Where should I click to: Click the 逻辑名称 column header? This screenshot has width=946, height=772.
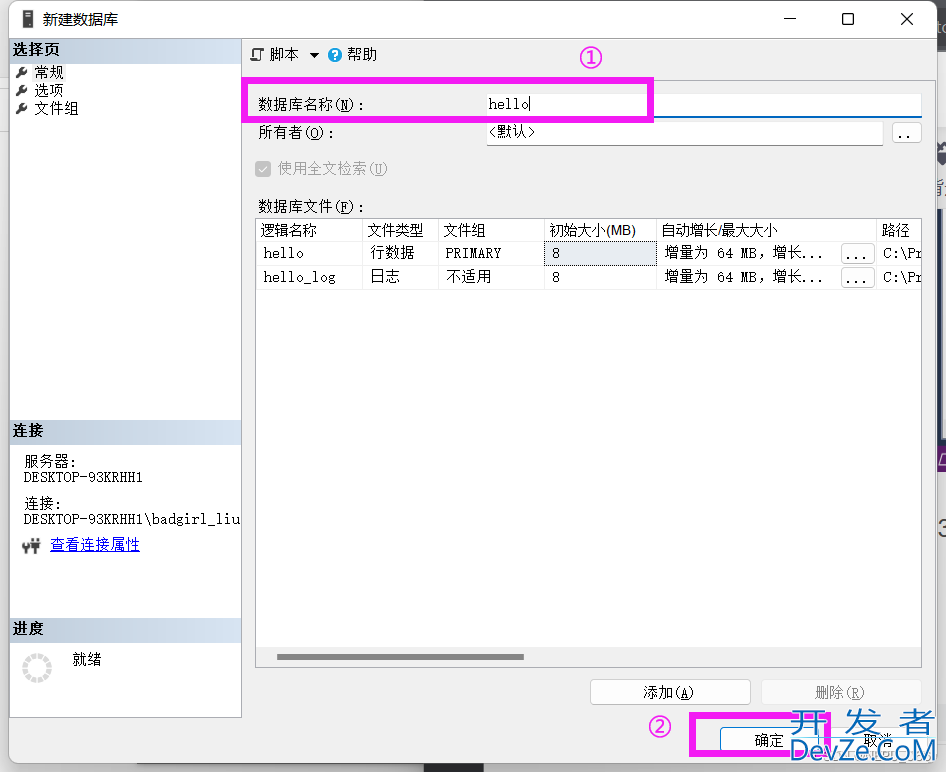[x=309, y=230]
